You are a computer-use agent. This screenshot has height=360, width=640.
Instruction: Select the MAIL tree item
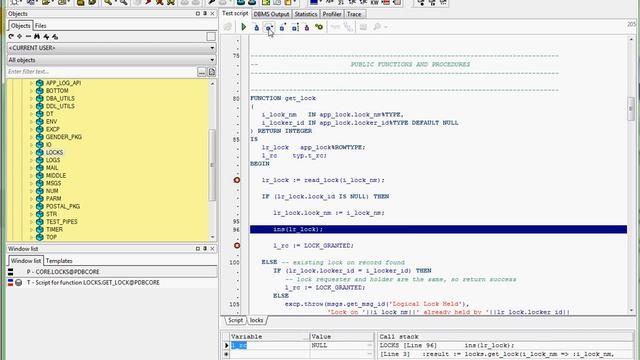(x=52, y=168)
